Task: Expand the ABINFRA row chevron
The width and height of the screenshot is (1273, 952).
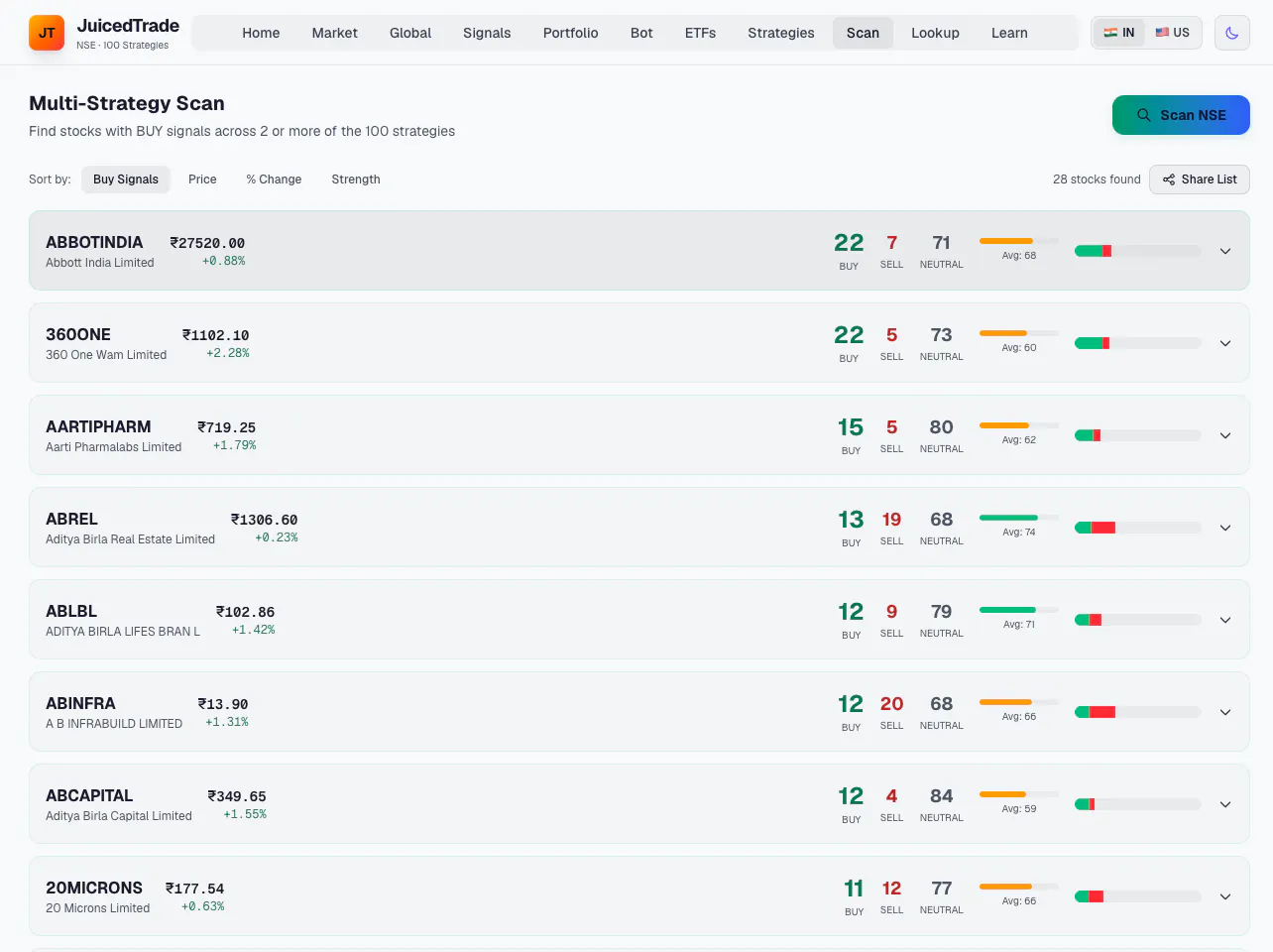Action: point(1225,712)
